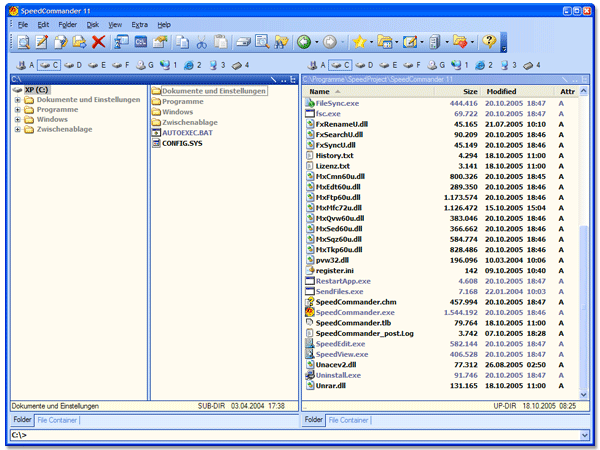600x450 pixels.
Task: Click parent directory '..' button in left header
Action: 284,80
